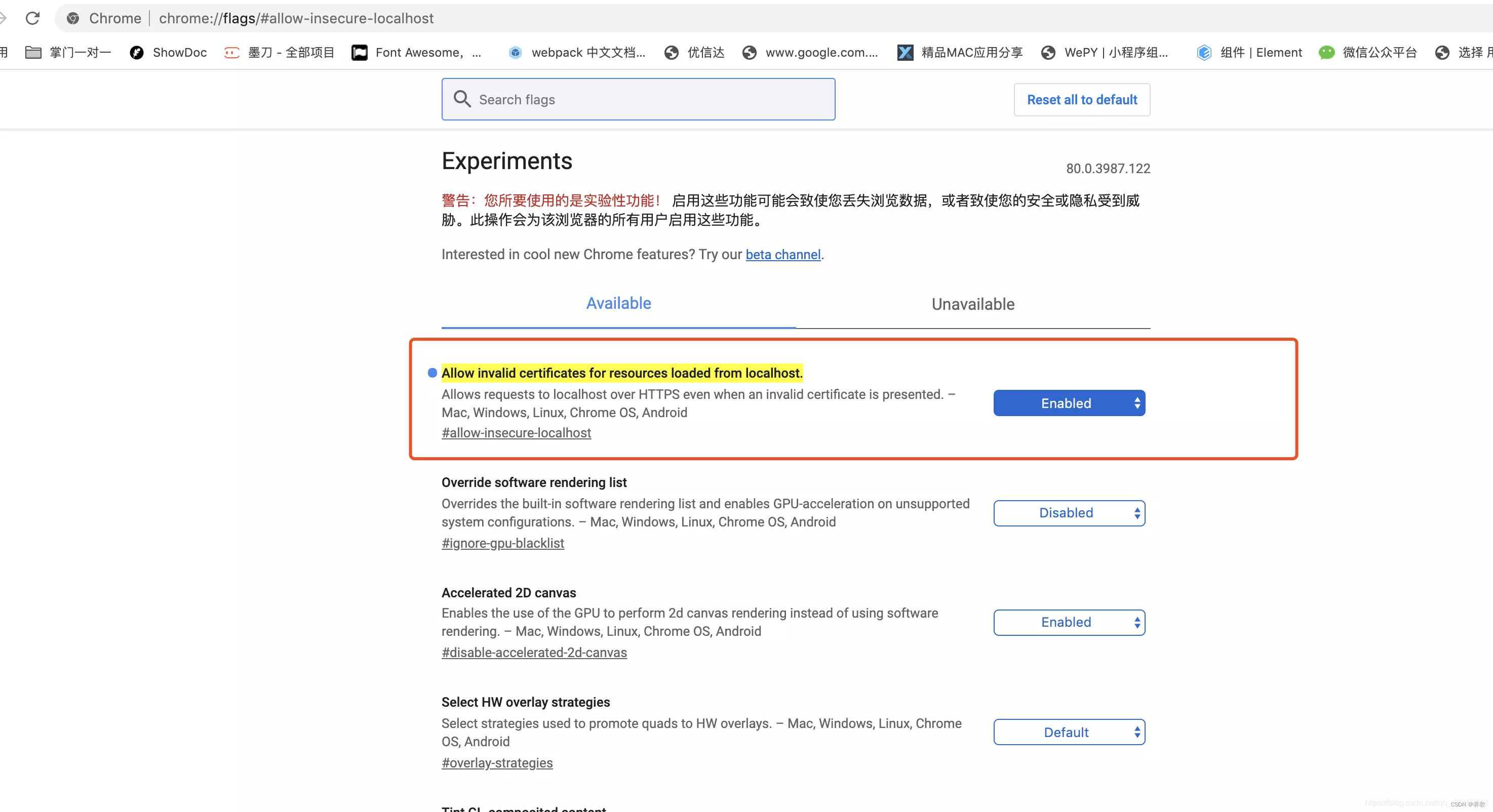Switch to the Unavailable tab
Image resolution: width=1493 pixels, height=812 pixels.
(972, 303)
